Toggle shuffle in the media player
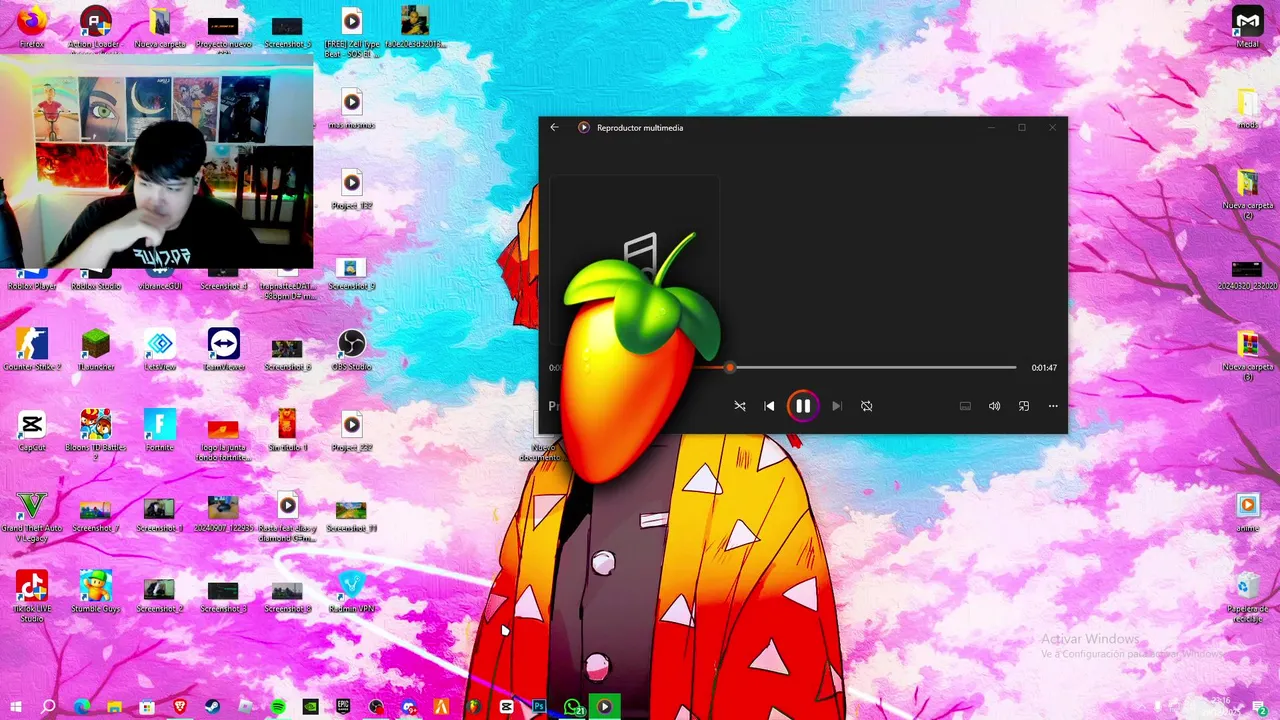This screenshot has width=1280, height=720. 740,406
